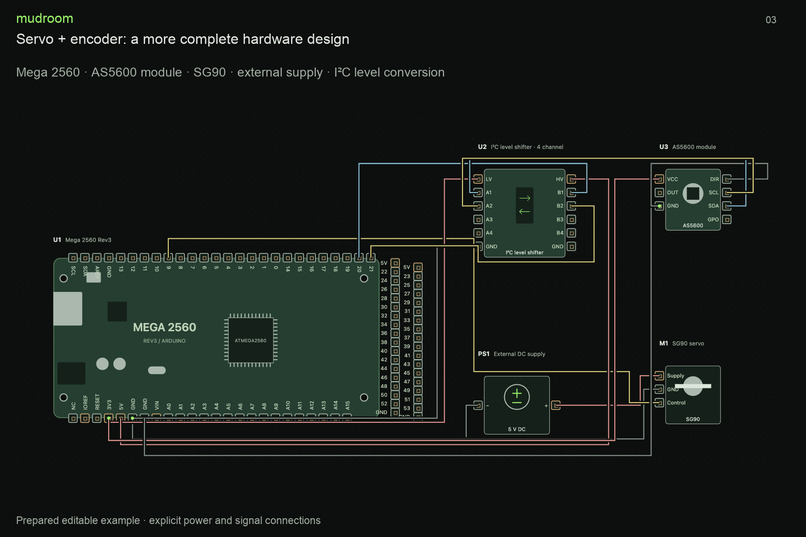Click digital pin 9 pad on the Mega

point(168,257)
